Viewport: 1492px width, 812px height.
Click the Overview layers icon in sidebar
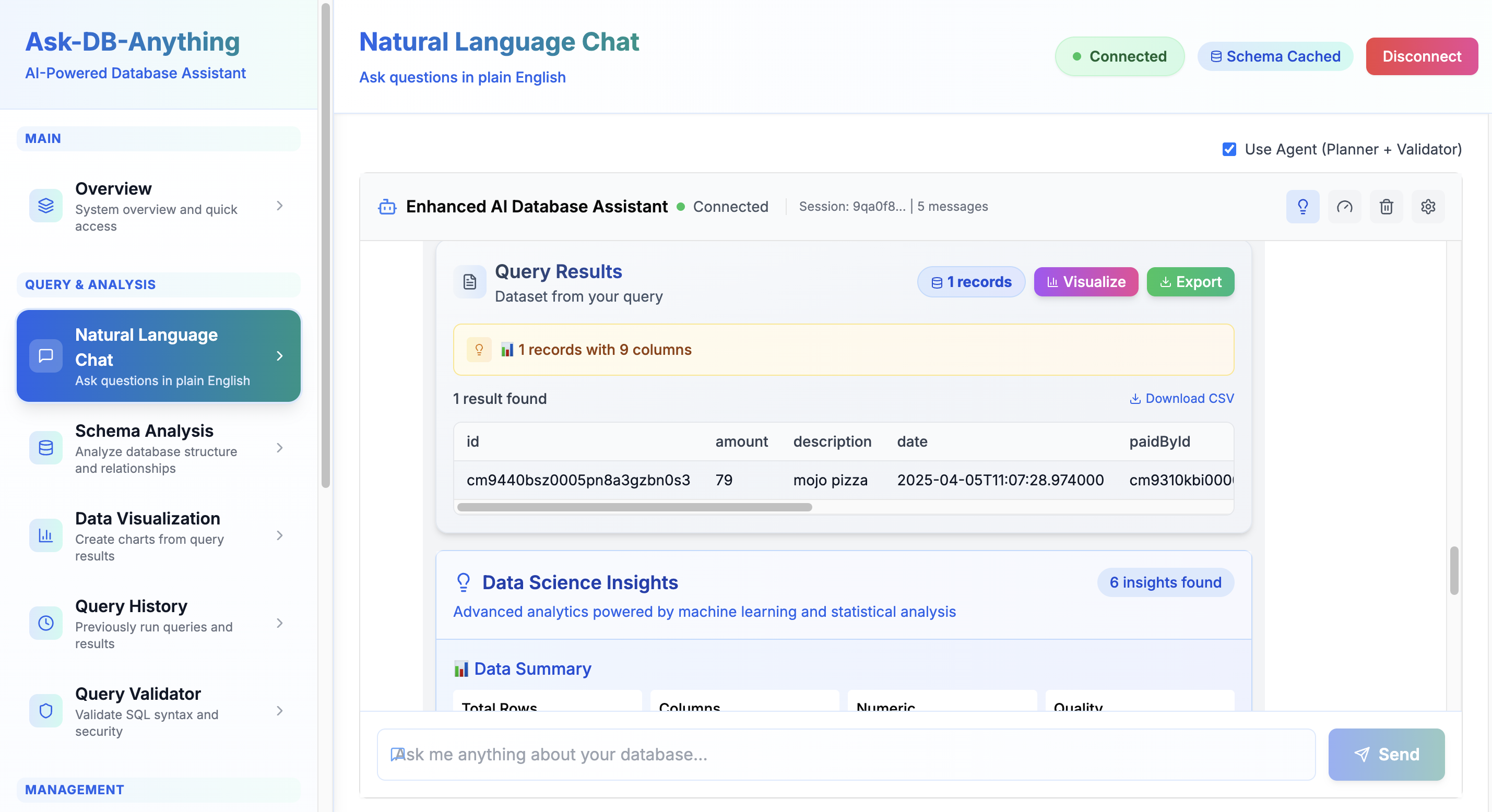[46, 206]
